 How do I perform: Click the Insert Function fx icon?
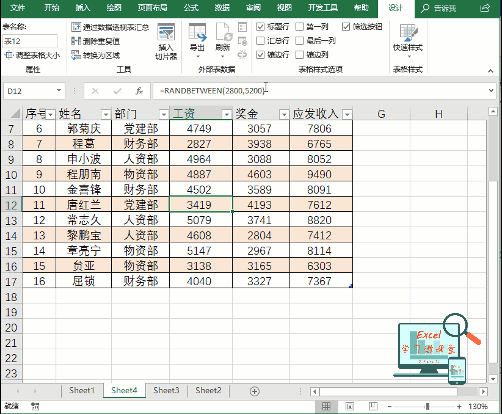coord(139,91)
